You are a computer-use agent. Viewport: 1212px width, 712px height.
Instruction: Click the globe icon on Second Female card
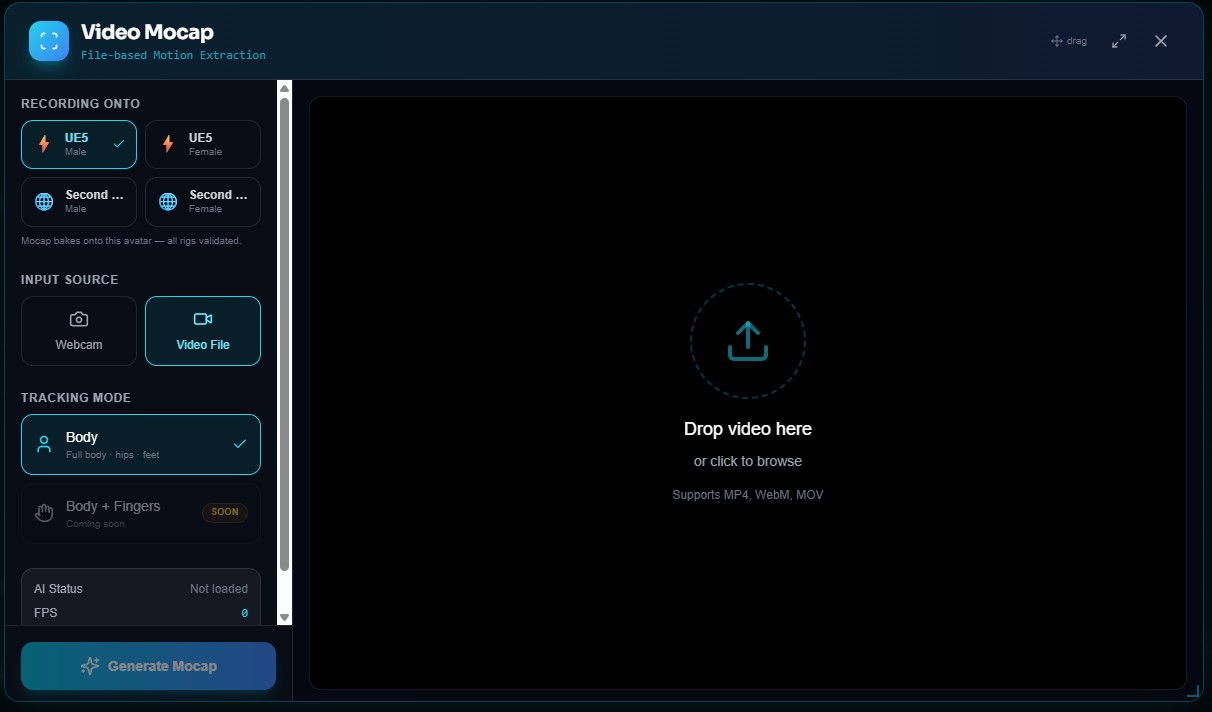point(168,202)
